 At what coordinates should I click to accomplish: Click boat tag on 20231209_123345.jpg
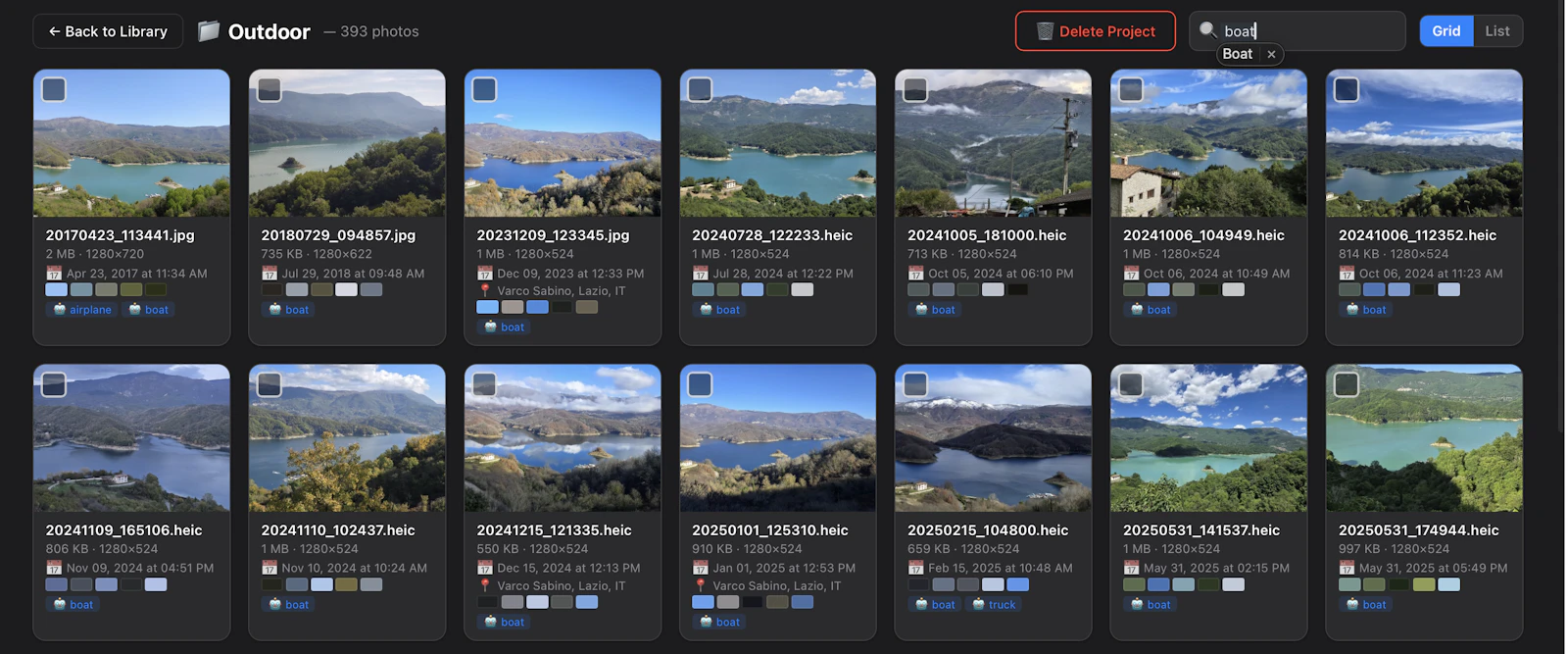504,327
